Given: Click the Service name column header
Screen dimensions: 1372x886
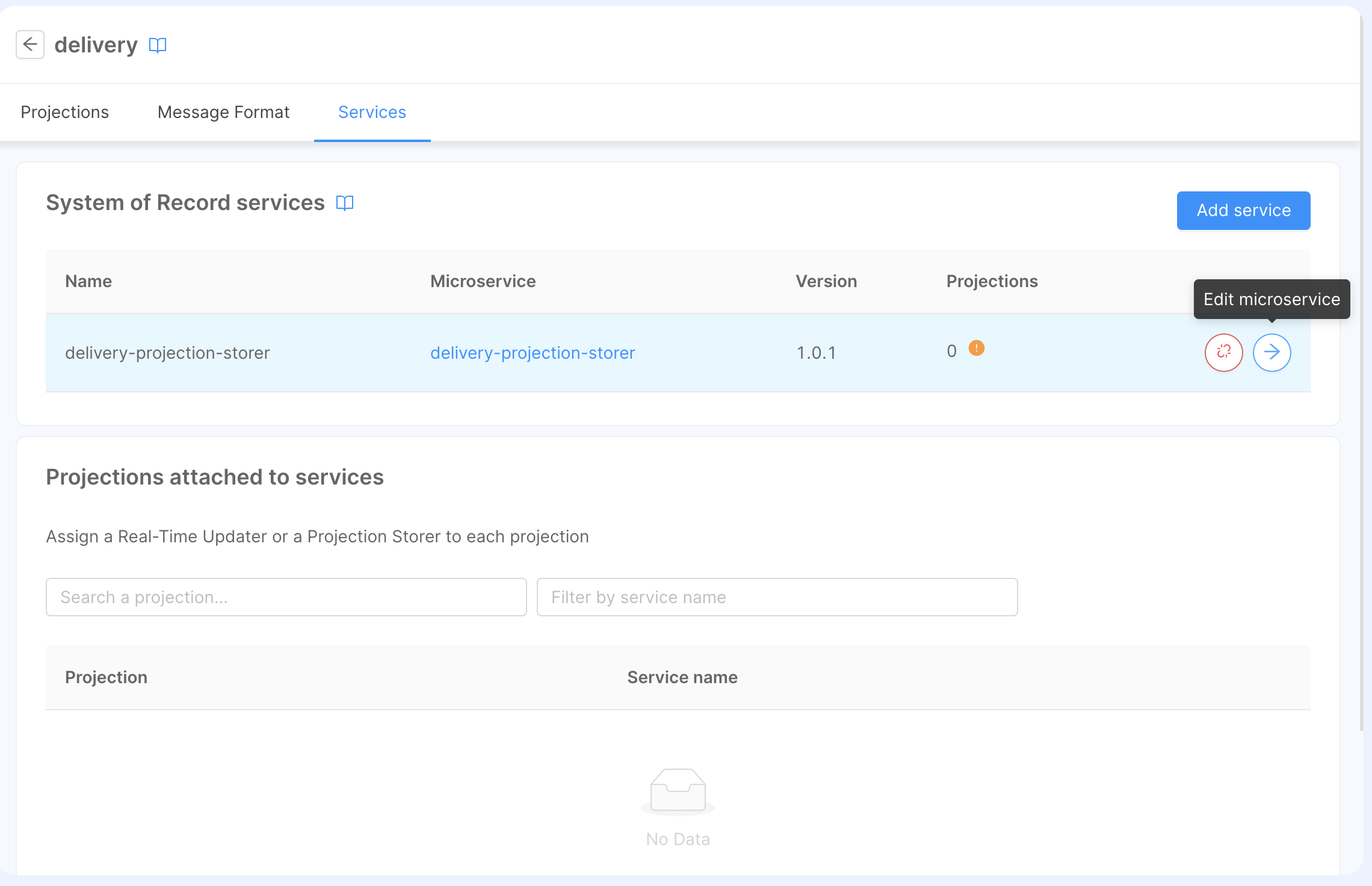Looking at the screenshot, I should [682, 677].
